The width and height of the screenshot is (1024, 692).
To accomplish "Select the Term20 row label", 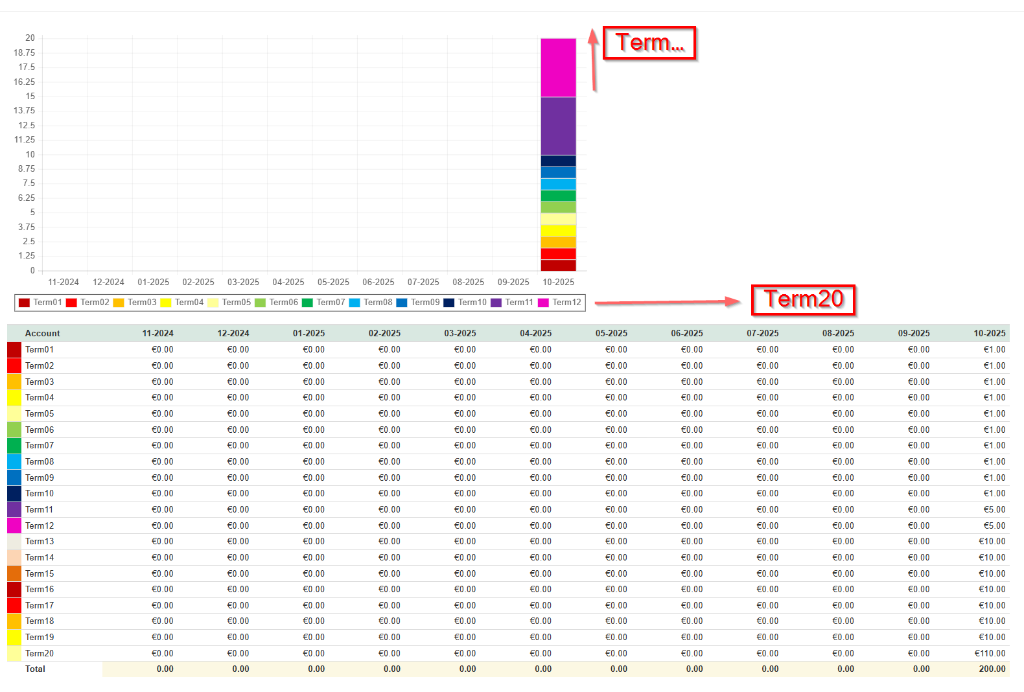I will 40,653.
